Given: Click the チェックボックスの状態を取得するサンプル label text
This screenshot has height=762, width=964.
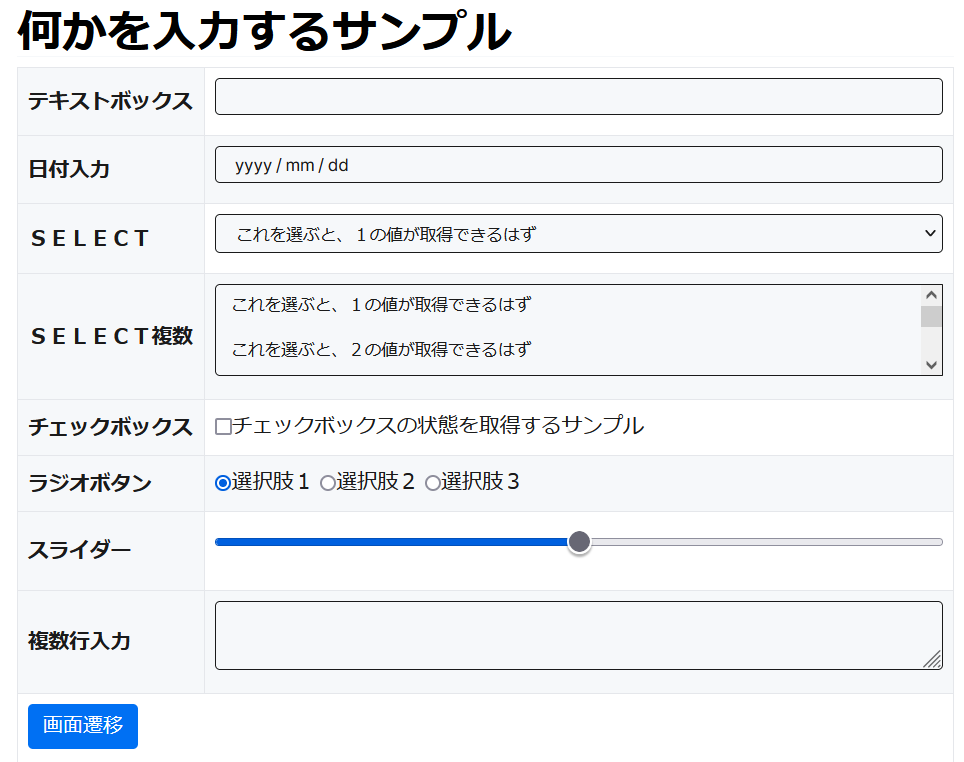Looking at the screenshot, I should 438,425.
